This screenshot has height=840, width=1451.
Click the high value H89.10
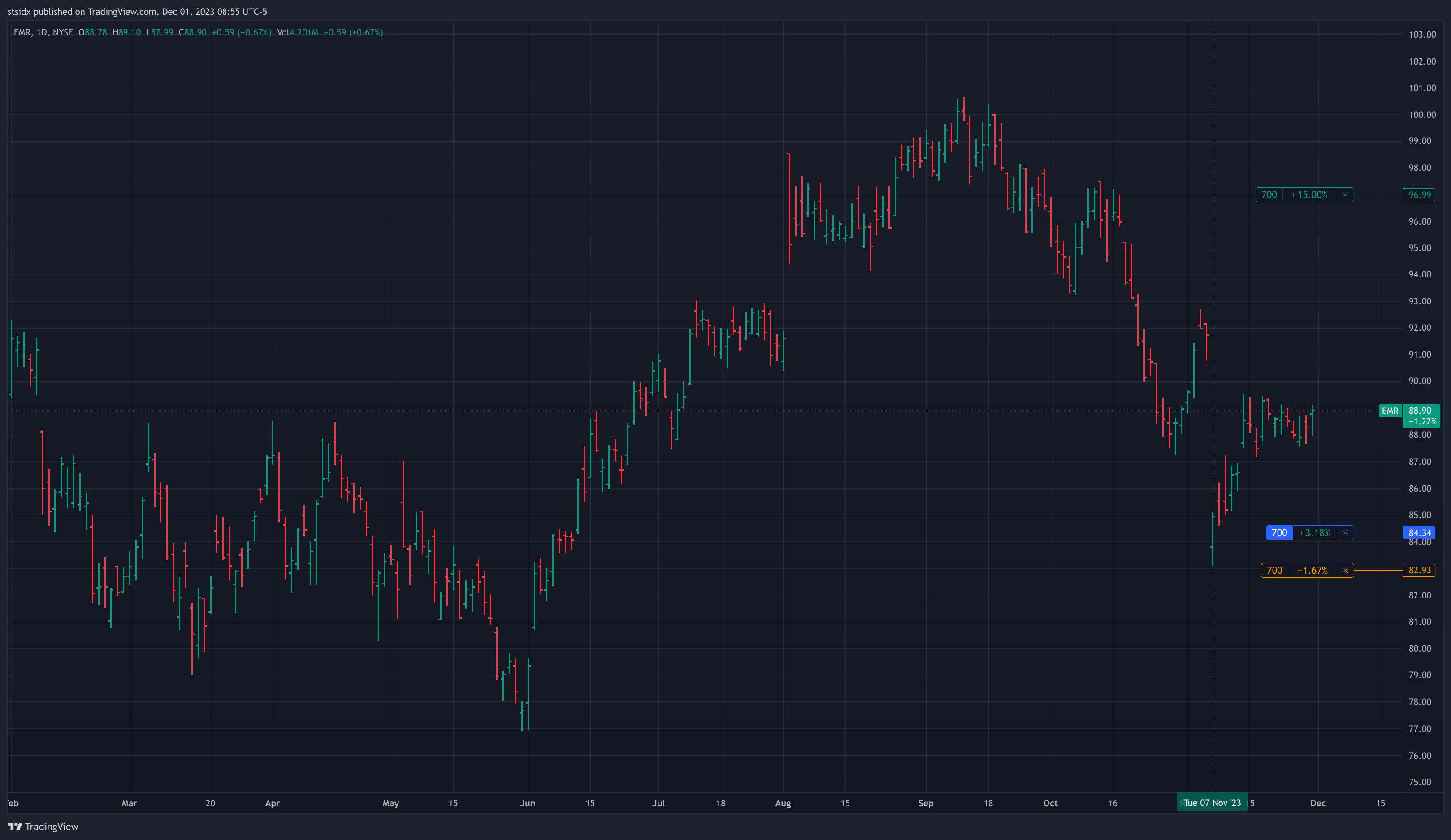[x=126, y=32]
